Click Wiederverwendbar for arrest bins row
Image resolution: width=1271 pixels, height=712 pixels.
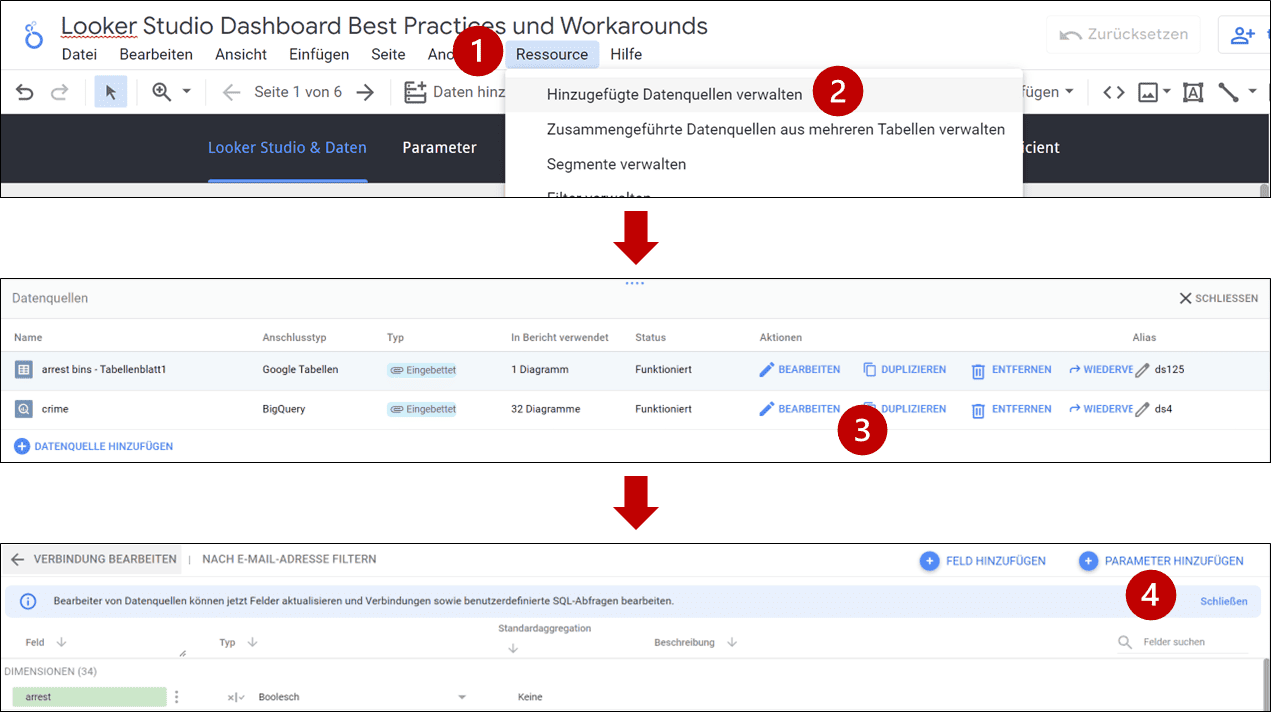(x=1101, y=370)
